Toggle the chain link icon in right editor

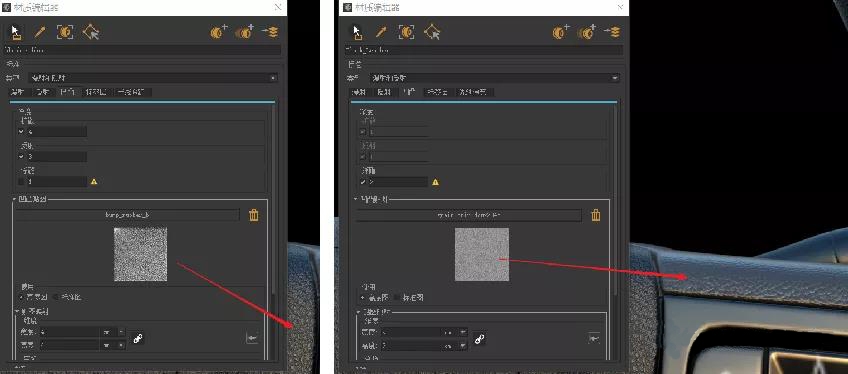point(479,339)
